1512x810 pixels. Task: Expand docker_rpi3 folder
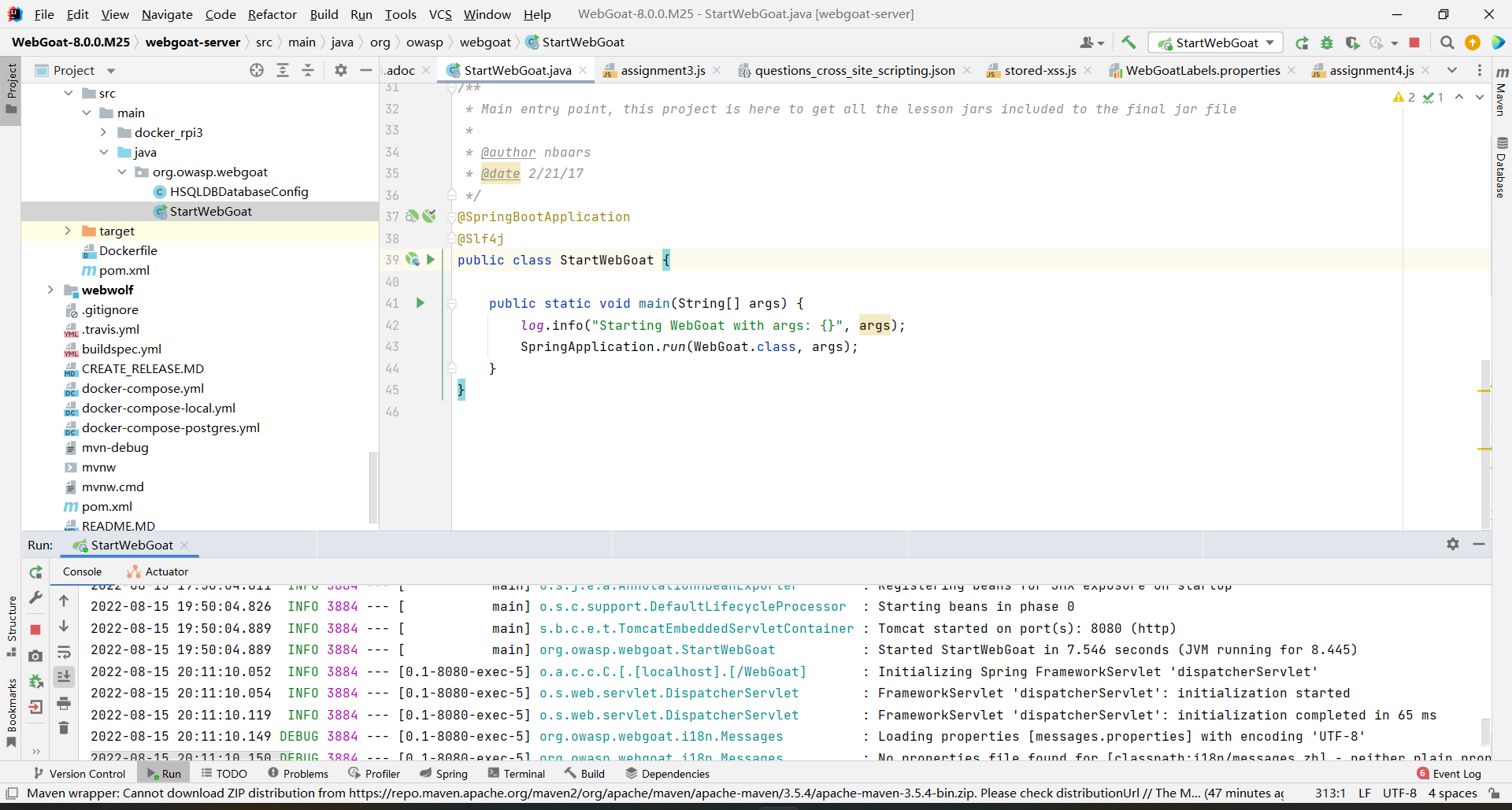pos(104,132)
